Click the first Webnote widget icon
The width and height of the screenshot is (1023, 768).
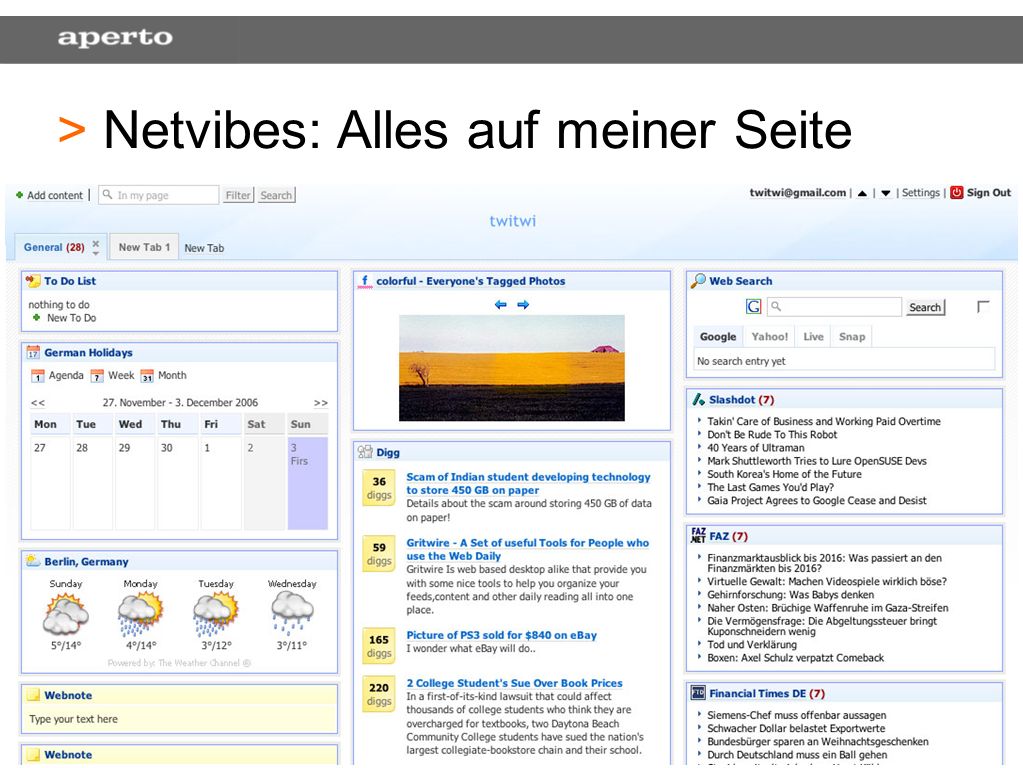click(33, 696)
